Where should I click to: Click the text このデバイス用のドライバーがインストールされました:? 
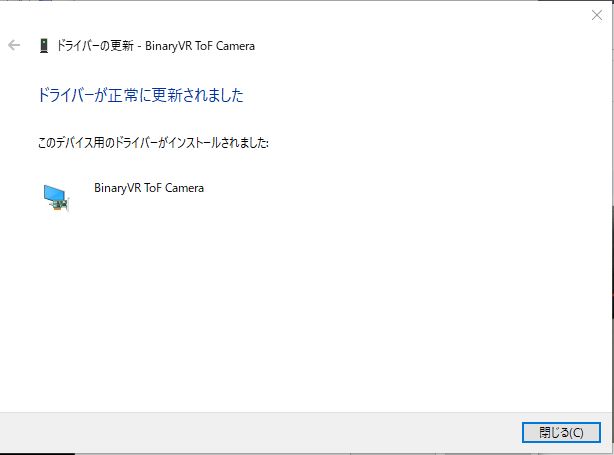click(x=153, y=143)
